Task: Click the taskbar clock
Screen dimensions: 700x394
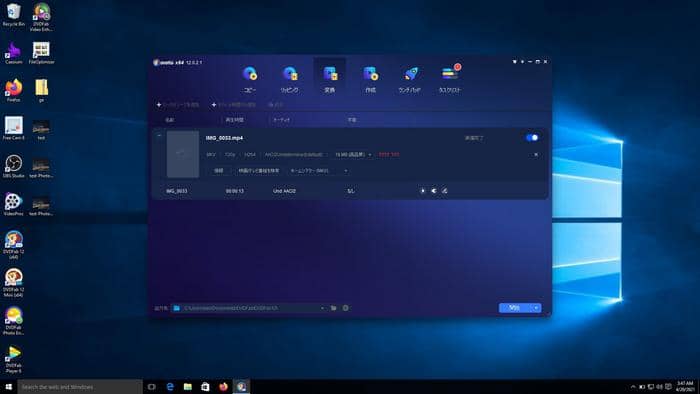Action: pos(685,386)
